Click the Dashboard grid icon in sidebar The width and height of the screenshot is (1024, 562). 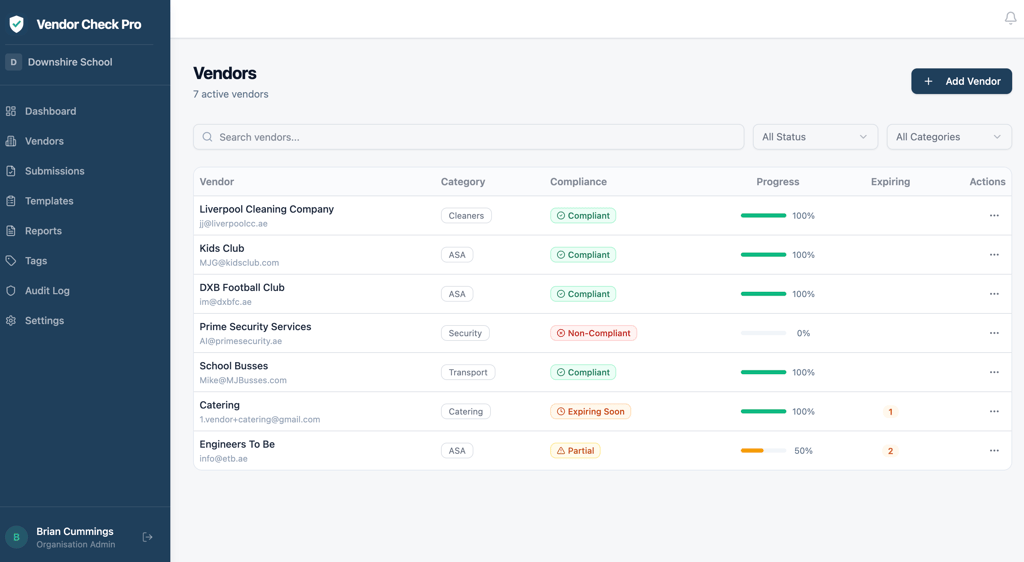click(x=11, y=111)
